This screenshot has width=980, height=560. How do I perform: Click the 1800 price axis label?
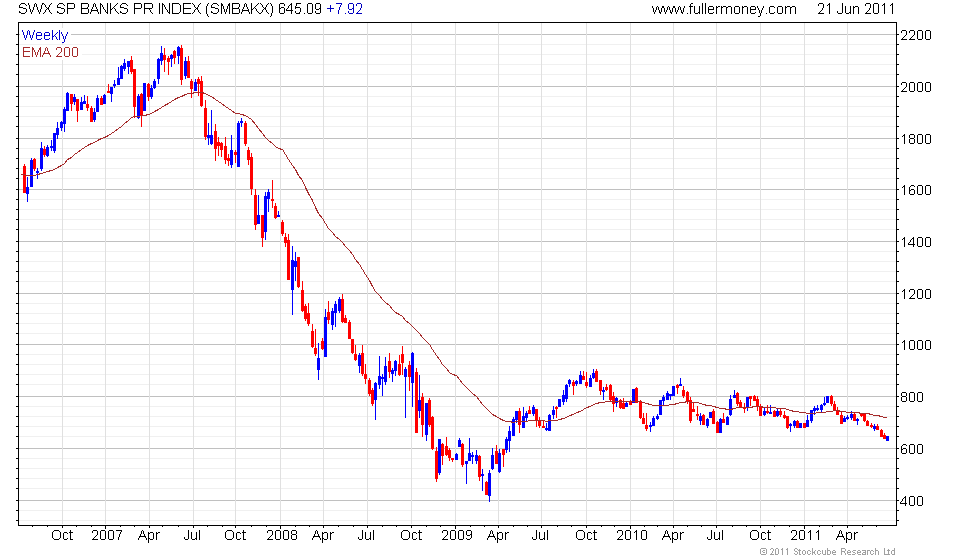pos(916,139)
